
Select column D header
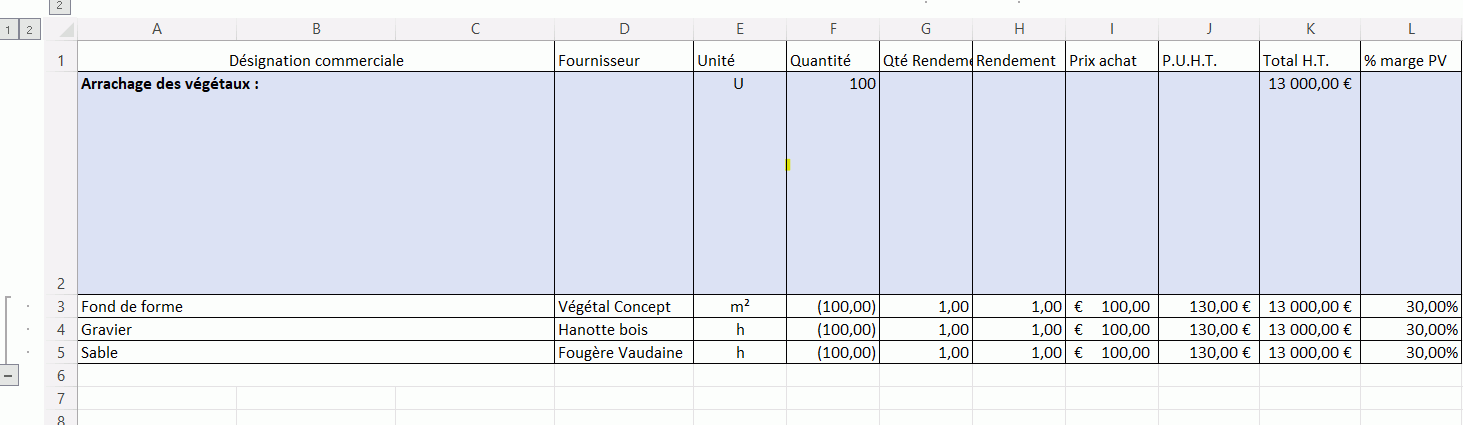(624, 30)
